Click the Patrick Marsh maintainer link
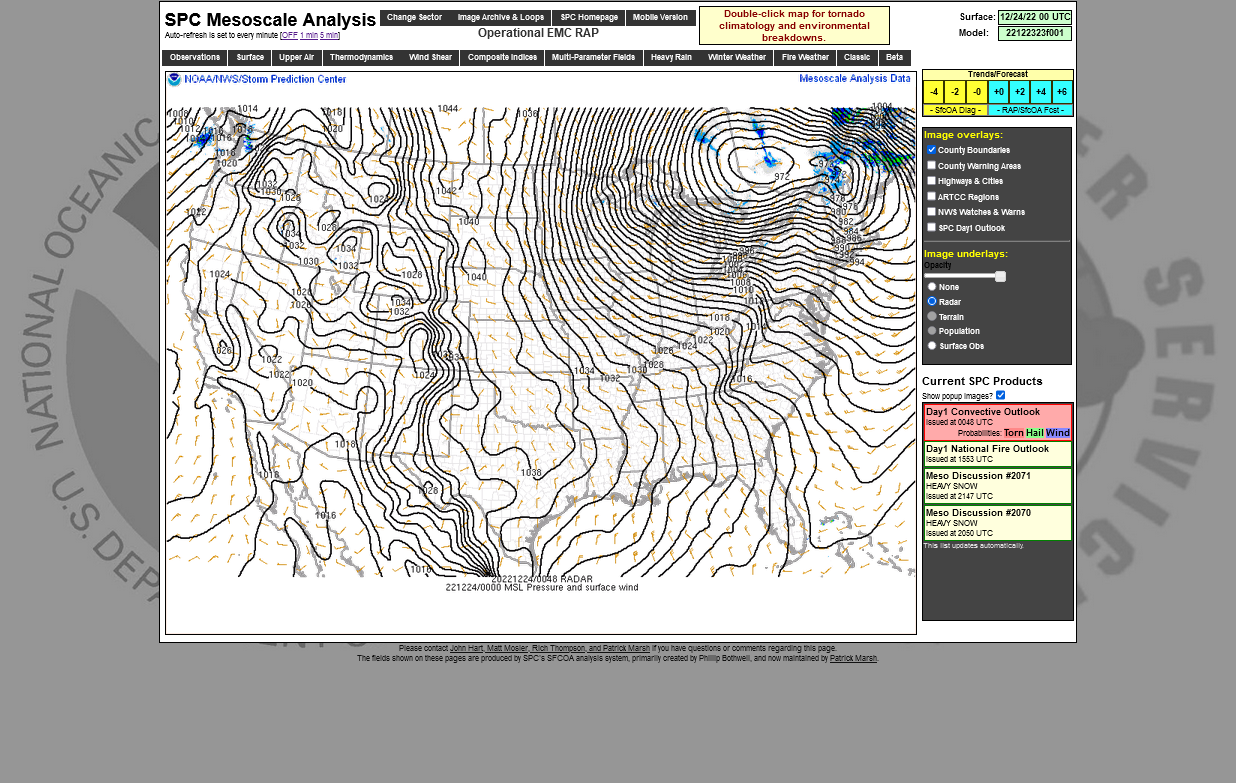The height and width of the screenshot is (783, 1236). tap(853, 658)
